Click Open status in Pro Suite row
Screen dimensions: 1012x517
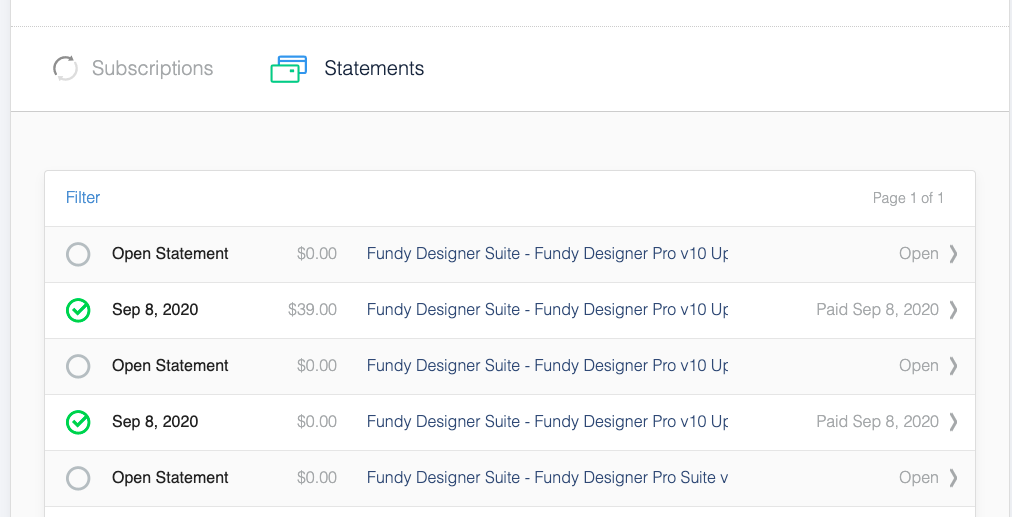tap(918, 478)
